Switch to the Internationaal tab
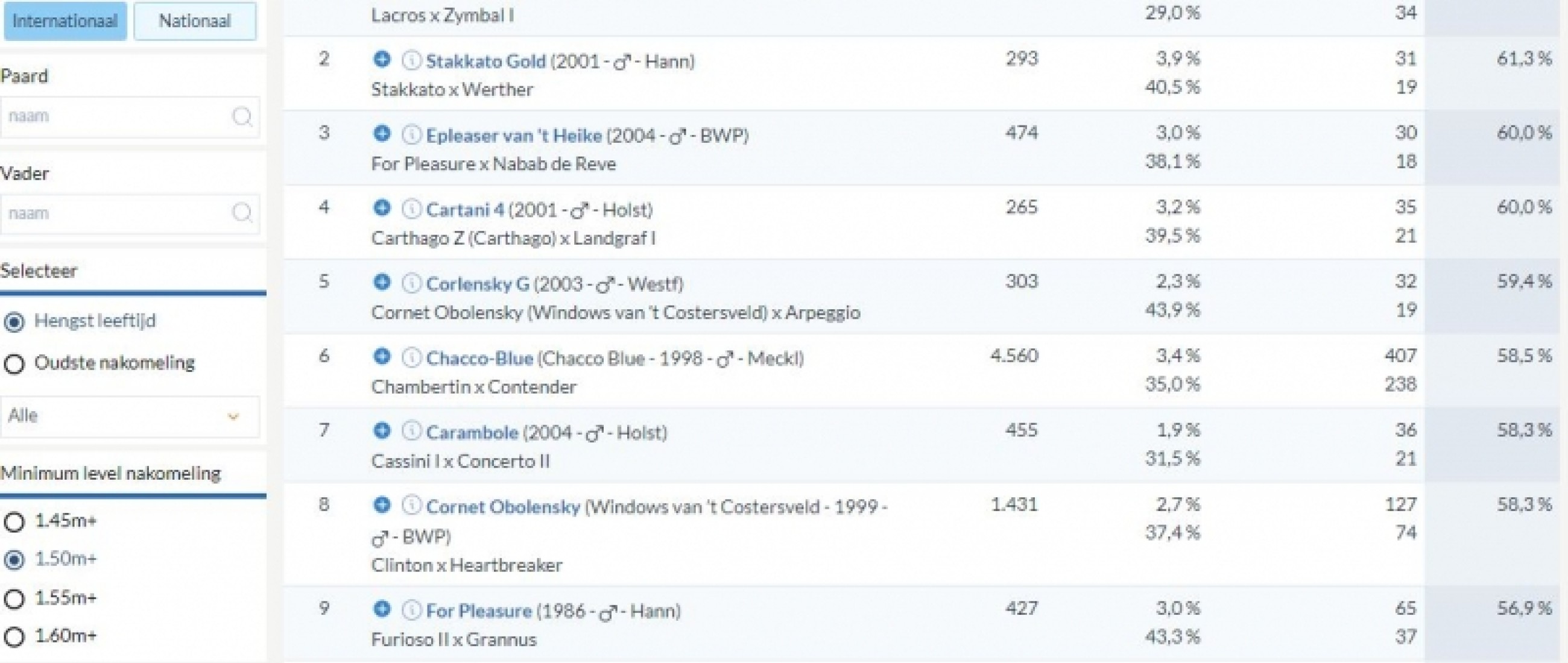The height and width of the screenshot is (663, 1568). point(65,21)
